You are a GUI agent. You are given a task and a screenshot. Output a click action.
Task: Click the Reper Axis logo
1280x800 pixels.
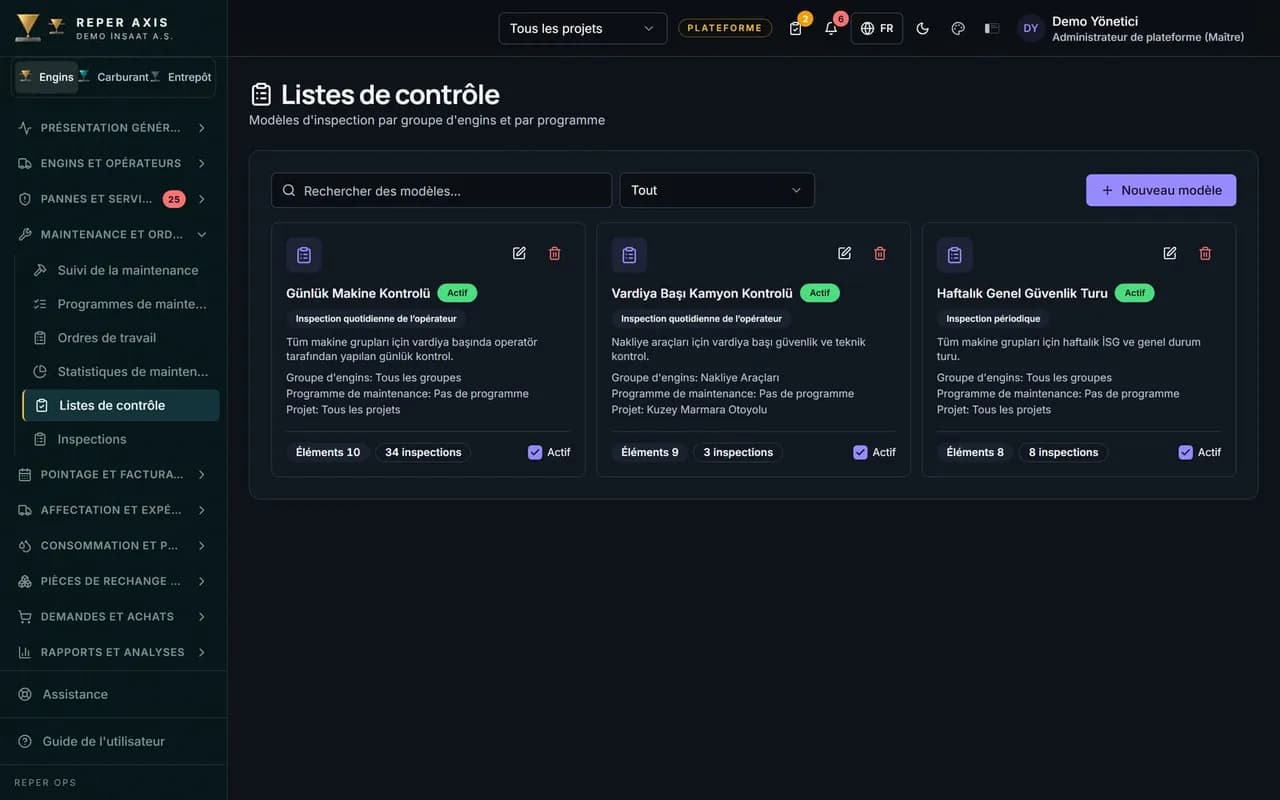[x=28, y=28]
